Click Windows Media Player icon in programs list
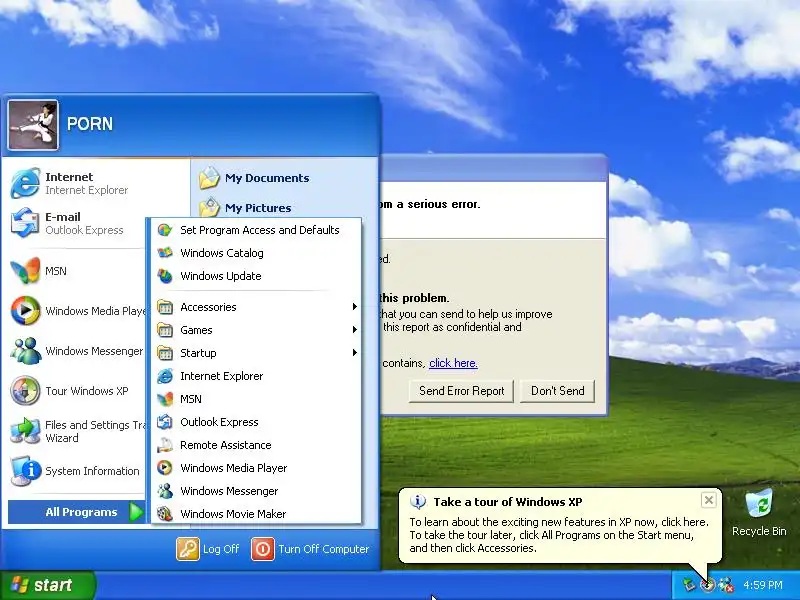 [164, 468]
